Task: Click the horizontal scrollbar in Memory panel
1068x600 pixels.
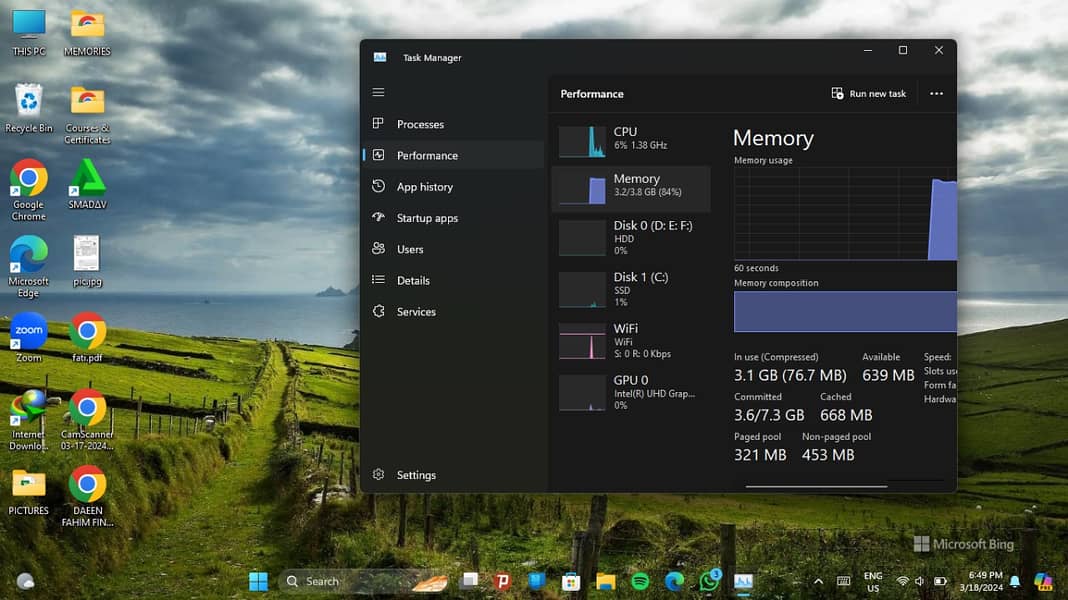Action: tap(816, 487)
